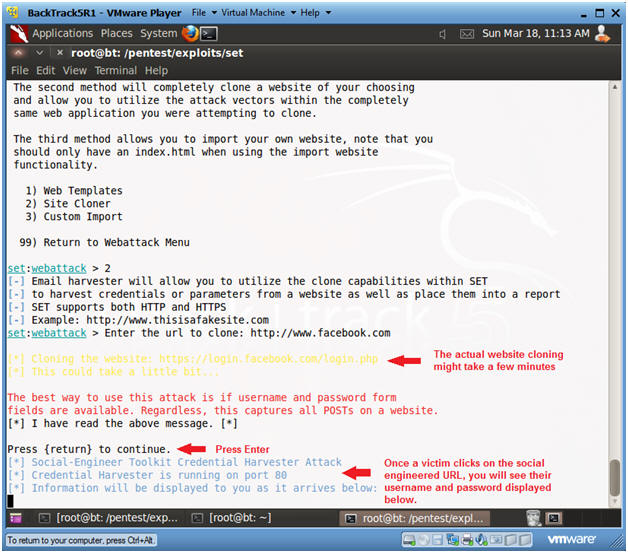Click workspace switcher terminal icon at bottom right
The image size is (628, 553).
point(554,518)
